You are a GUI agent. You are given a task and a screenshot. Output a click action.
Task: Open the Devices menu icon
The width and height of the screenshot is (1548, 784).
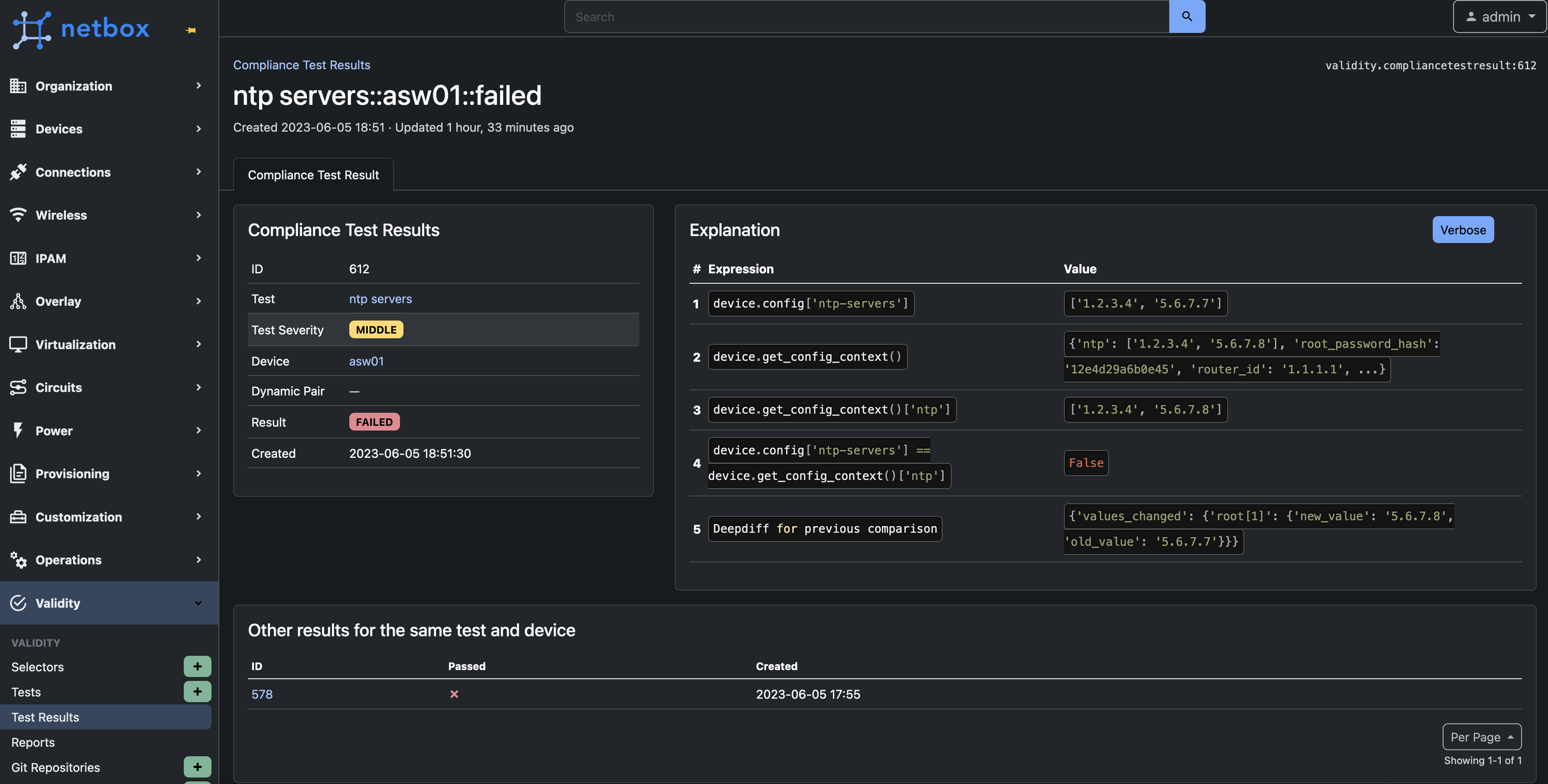tap(18, 129)
